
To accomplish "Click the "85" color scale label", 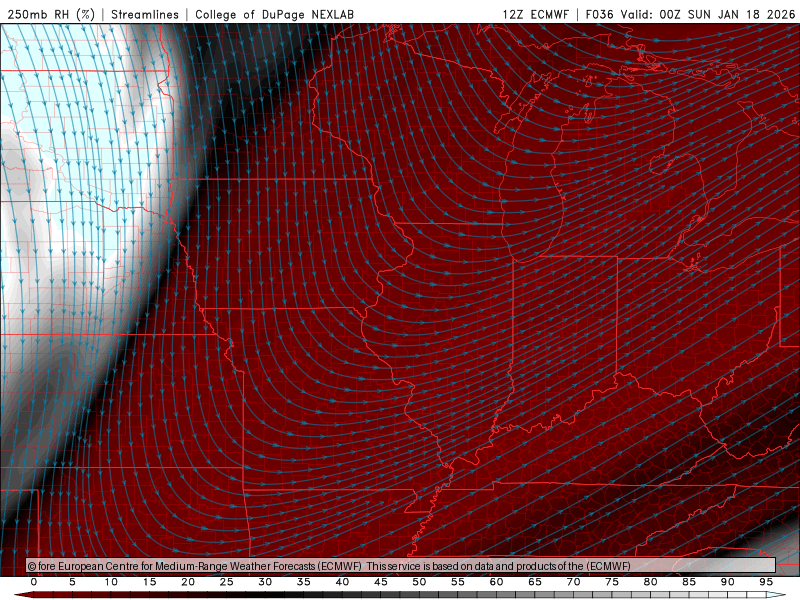I will pyautogui.click(x=689, y=582).
